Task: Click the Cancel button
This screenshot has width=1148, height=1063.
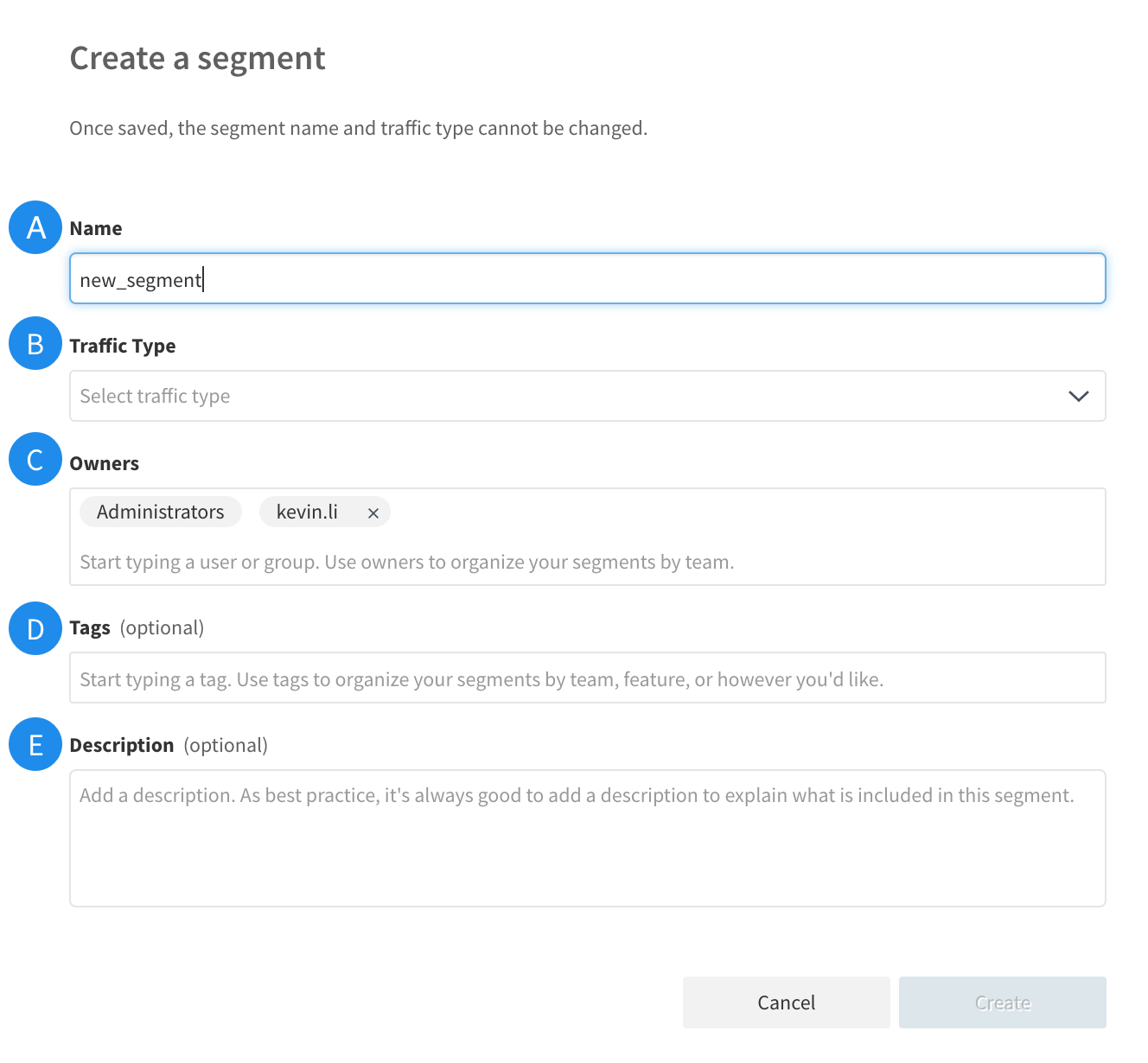Action: [787, 1003]
